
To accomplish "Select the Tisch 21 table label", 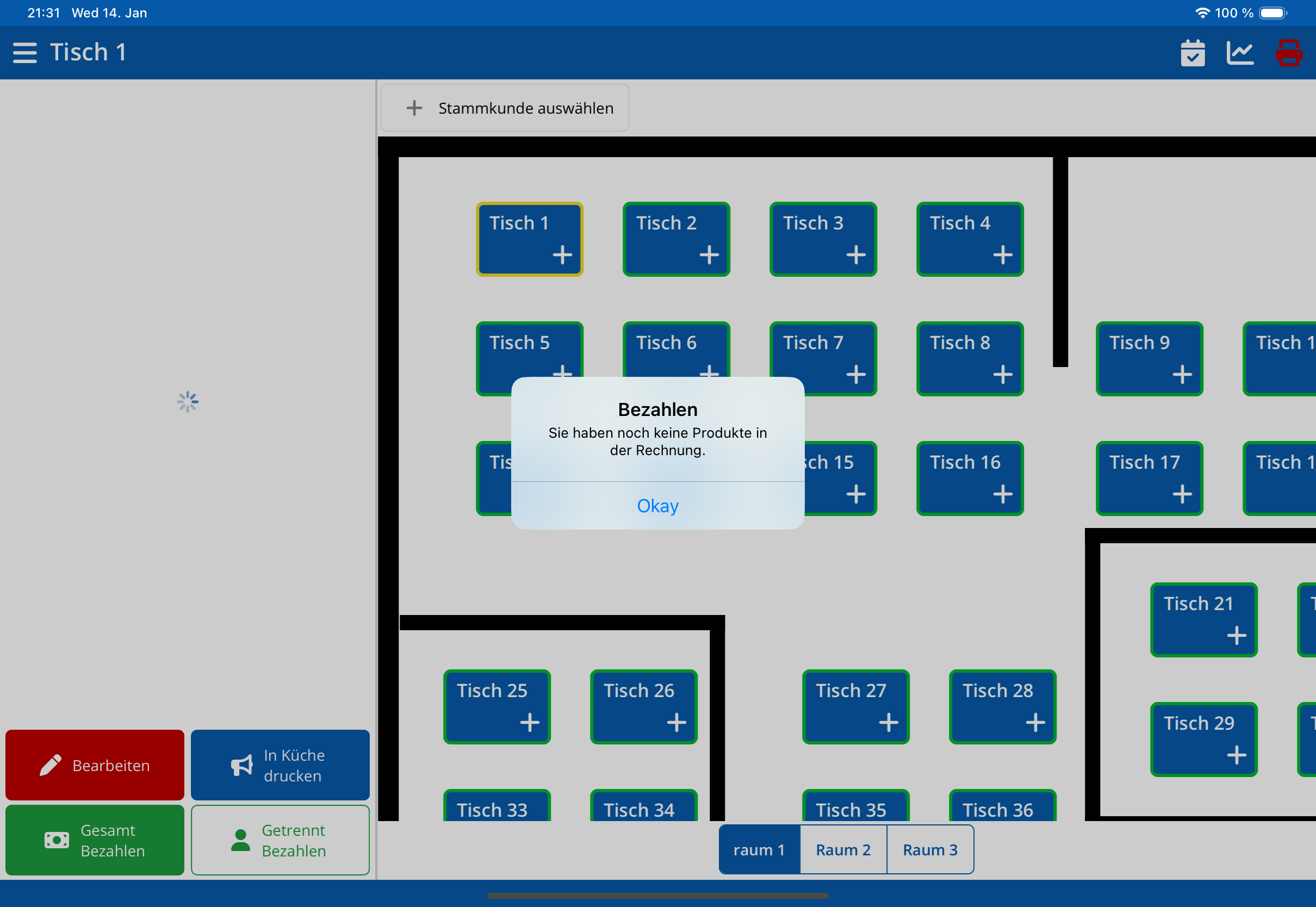I will [1199, 604].
